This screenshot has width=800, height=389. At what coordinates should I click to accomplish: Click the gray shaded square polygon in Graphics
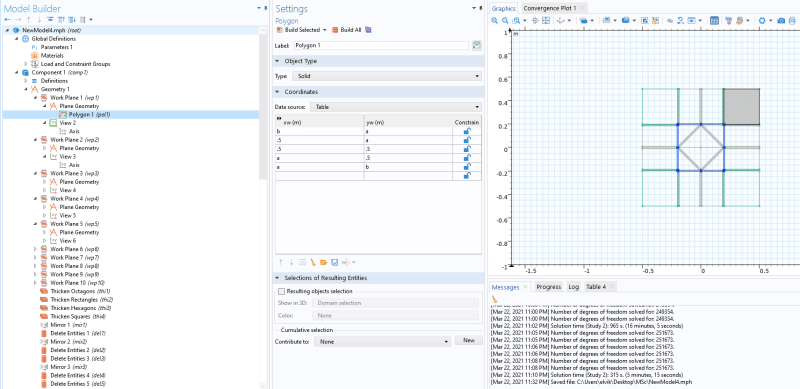742,107
